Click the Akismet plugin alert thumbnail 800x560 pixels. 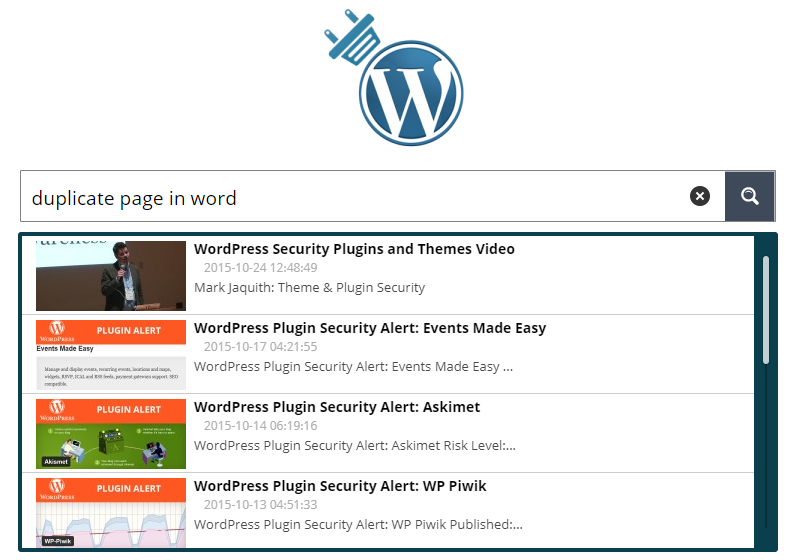tap(111, 434)
